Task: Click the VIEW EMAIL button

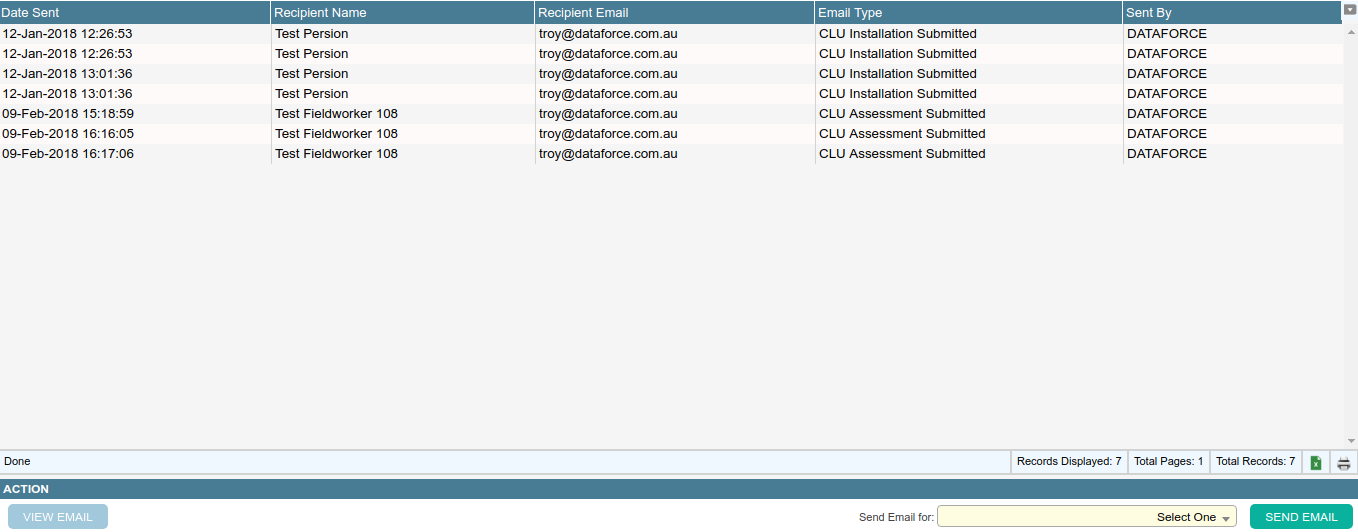Action: point(58,517)
